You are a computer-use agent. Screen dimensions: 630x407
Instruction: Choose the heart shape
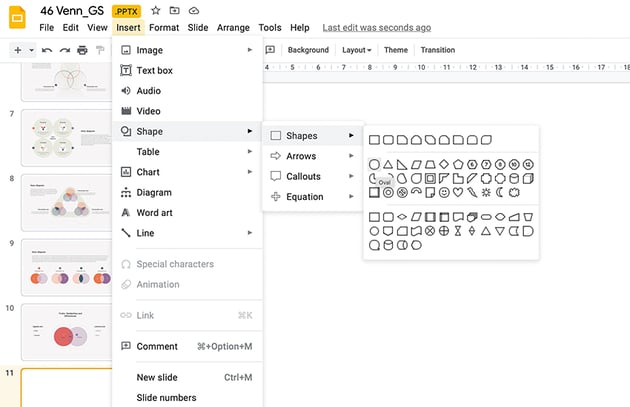click(x=458, y=192)
